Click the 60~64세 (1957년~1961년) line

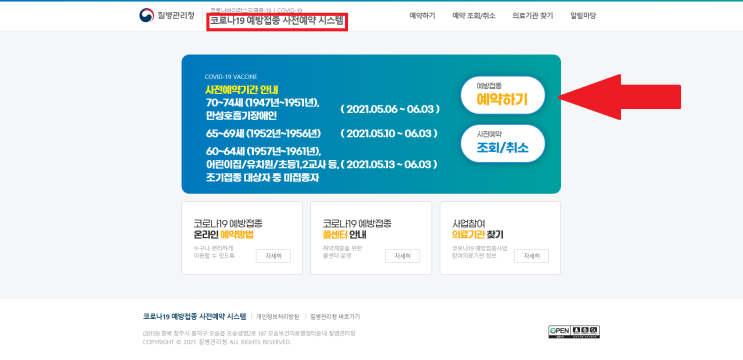click(x=263, y=152)
